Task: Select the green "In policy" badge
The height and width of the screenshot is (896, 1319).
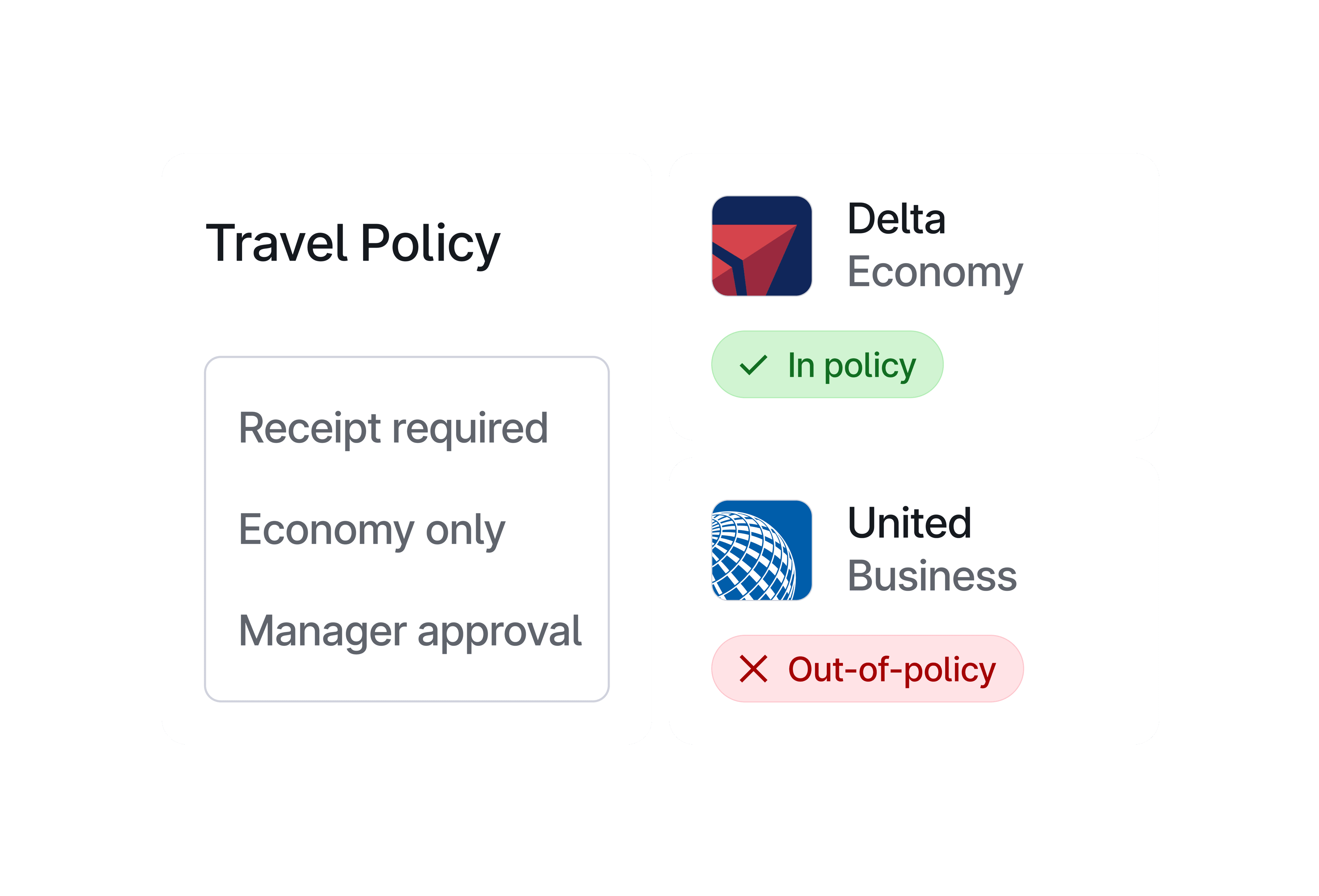Action: [x=827, y=364]
